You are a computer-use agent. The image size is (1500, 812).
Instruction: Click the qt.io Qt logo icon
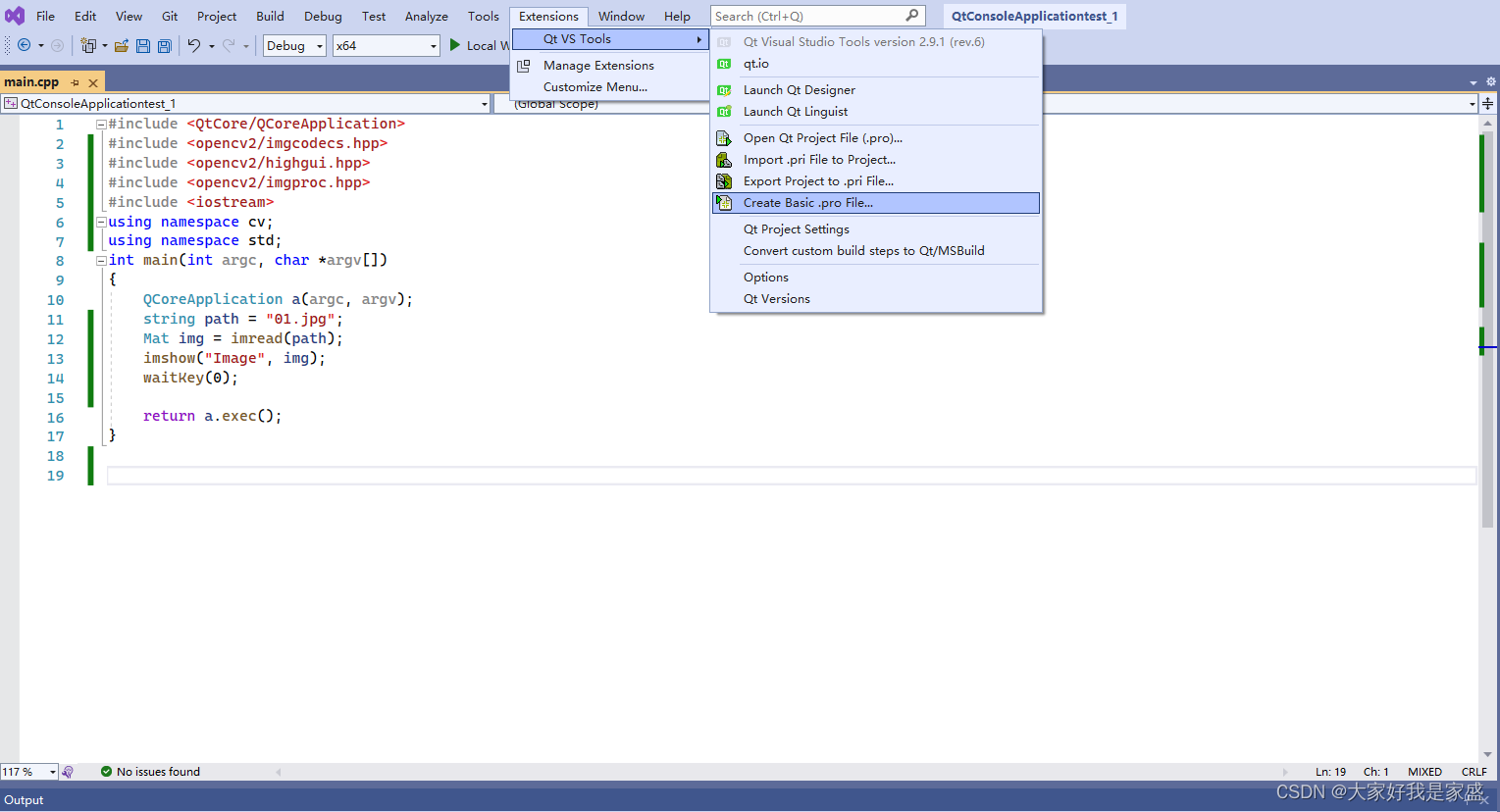click(x=724, y=64)
